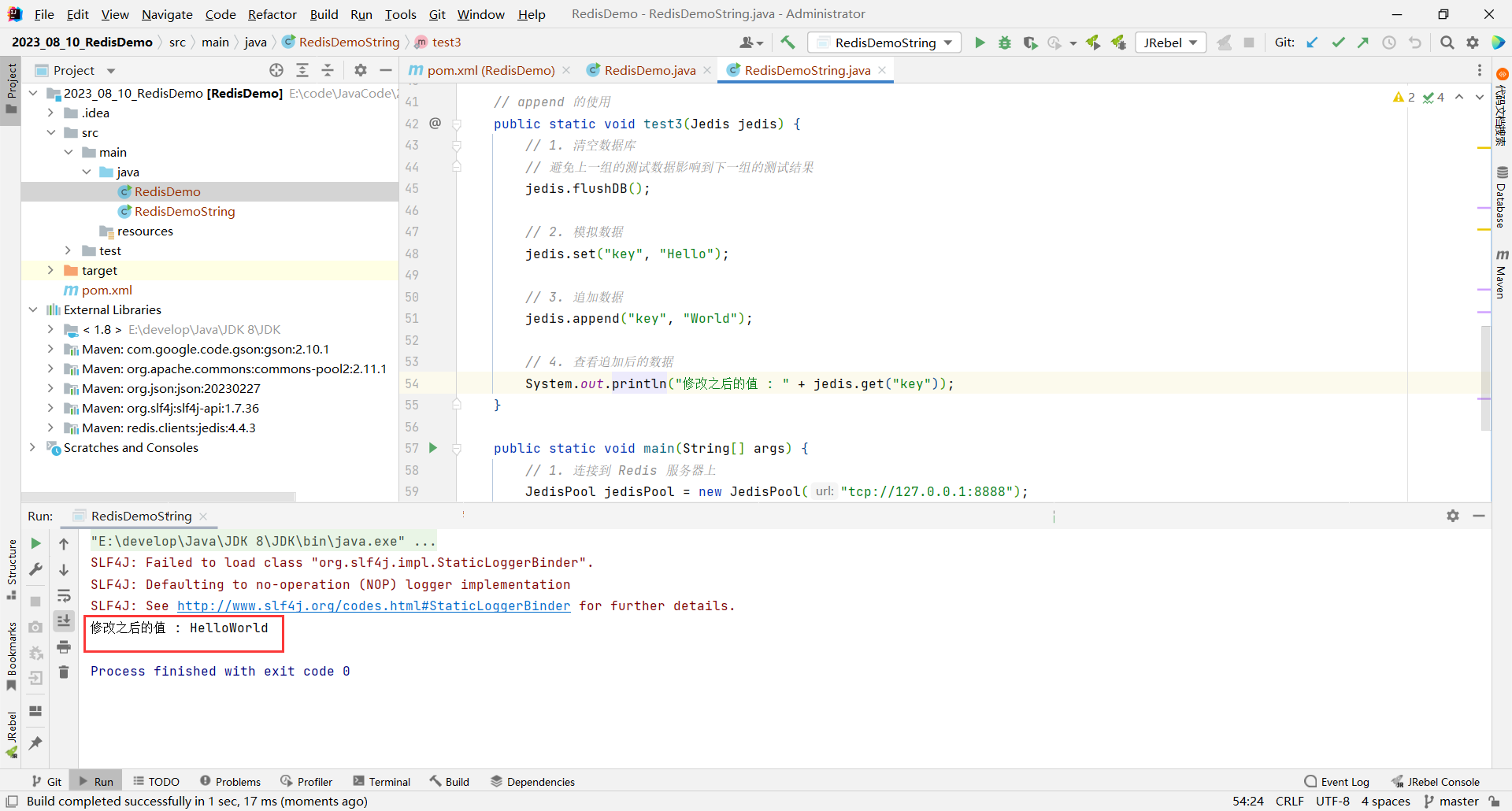
Task: Debug with JRebel rocket icon
Action: (x=1118, y=43)
